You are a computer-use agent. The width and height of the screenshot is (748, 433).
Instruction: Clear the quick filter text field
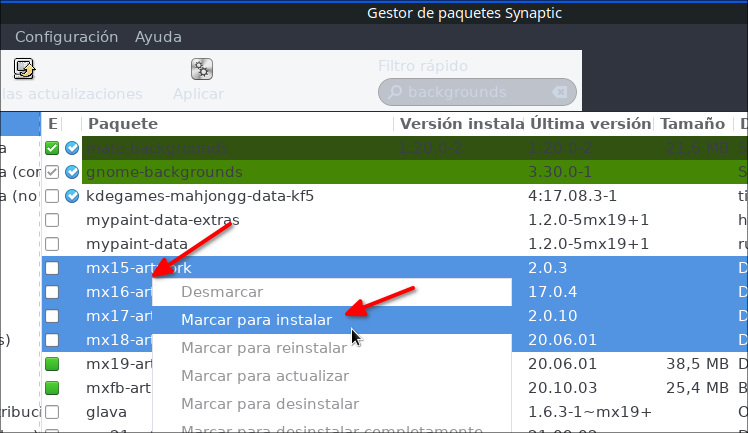[x=560, y=92]
